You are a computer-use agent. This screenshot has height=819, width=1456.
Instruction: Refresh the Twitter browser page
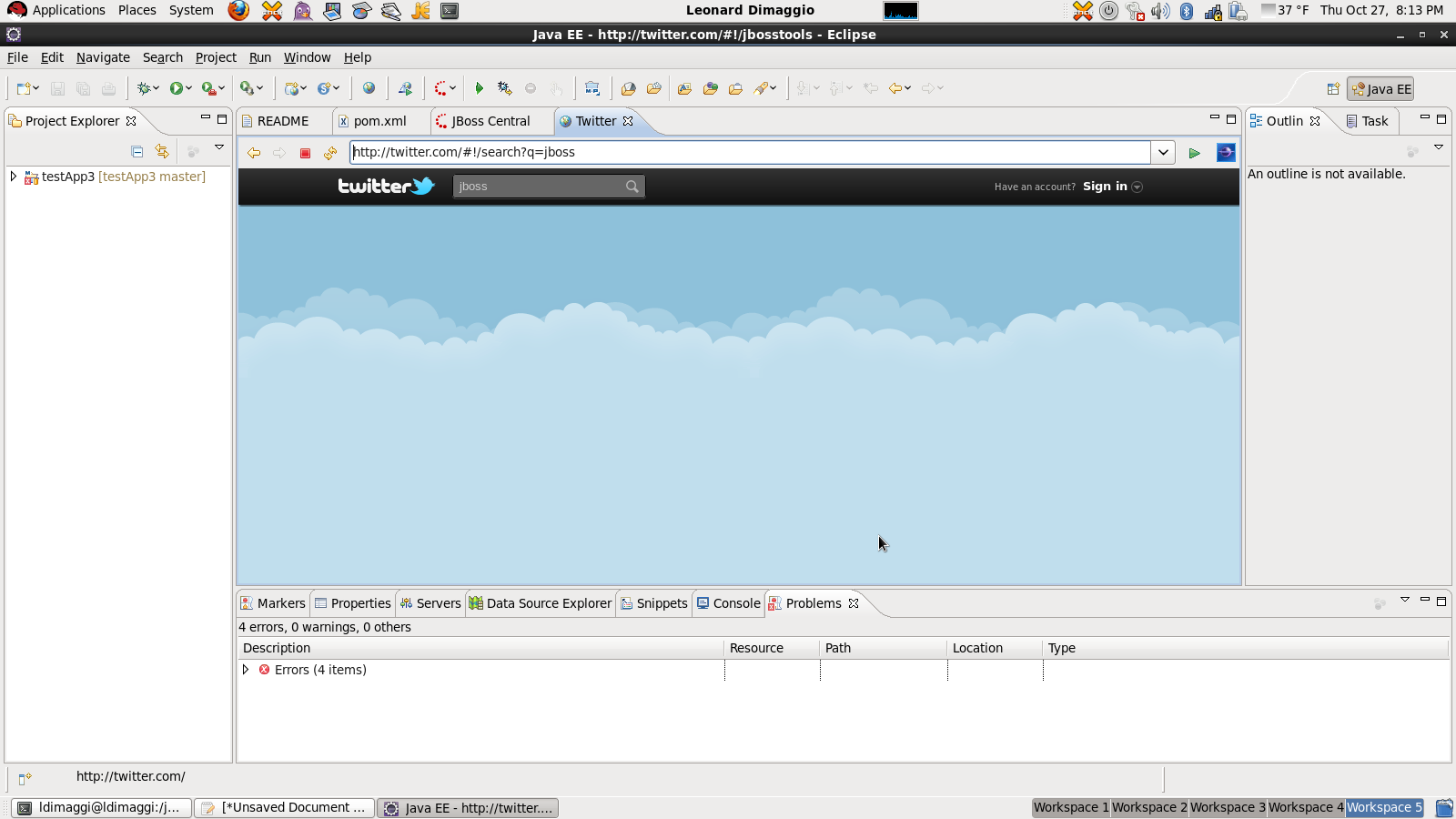[x=330, y=153]
